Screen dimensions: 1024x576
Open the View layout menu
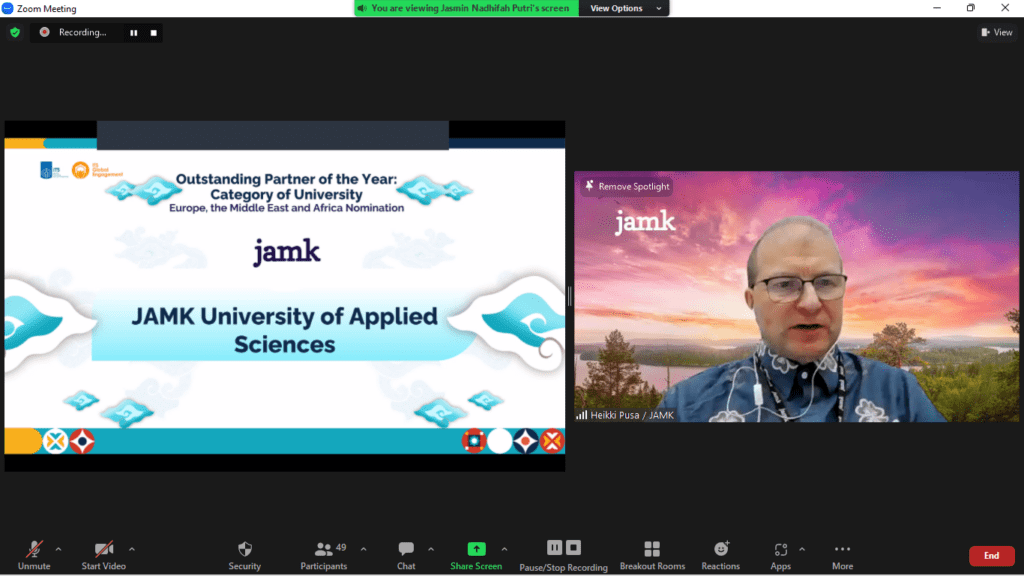996,32
